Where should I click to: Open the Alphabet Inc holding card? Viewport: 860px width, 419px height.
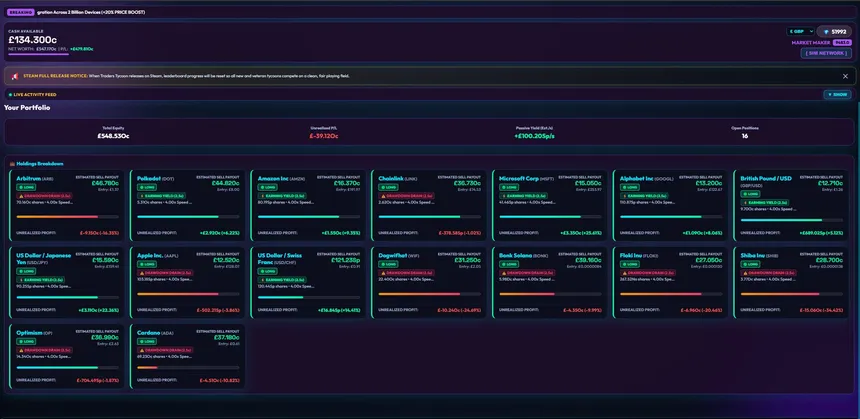tap(670, 206)
